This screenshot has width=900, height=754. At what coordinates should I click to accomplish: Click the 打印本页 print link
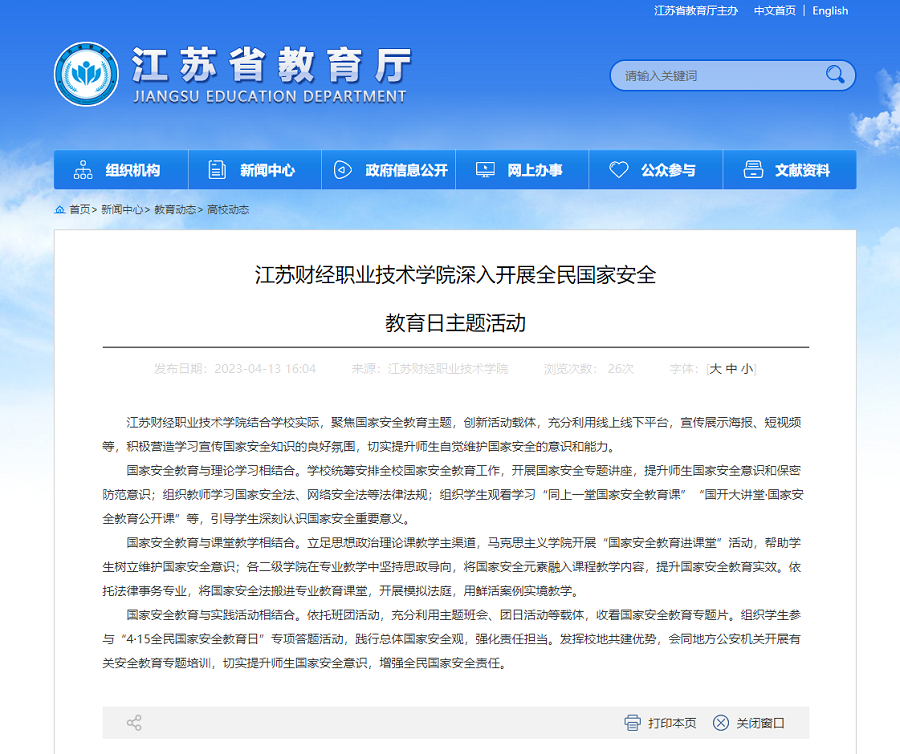point(672,723)
